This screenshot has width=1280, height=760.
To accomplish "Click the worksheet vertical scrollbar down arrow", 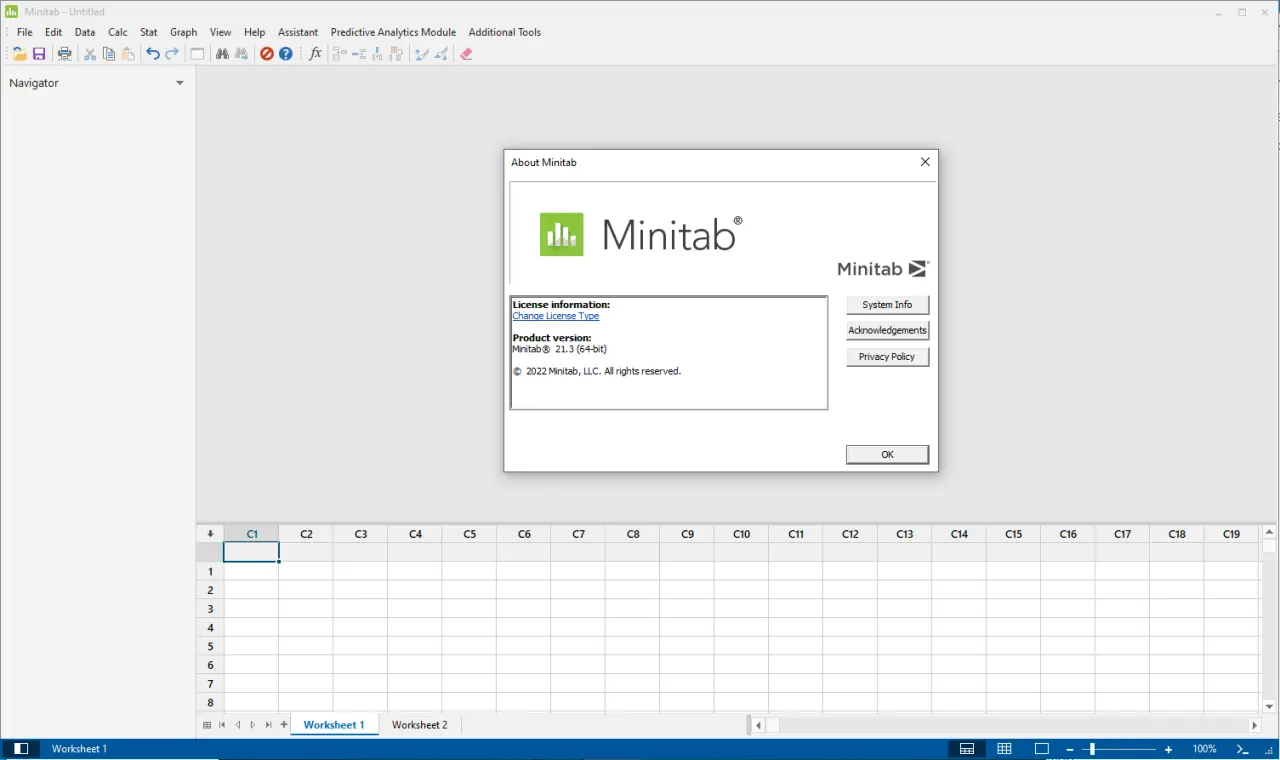I will click(1270, 706).
